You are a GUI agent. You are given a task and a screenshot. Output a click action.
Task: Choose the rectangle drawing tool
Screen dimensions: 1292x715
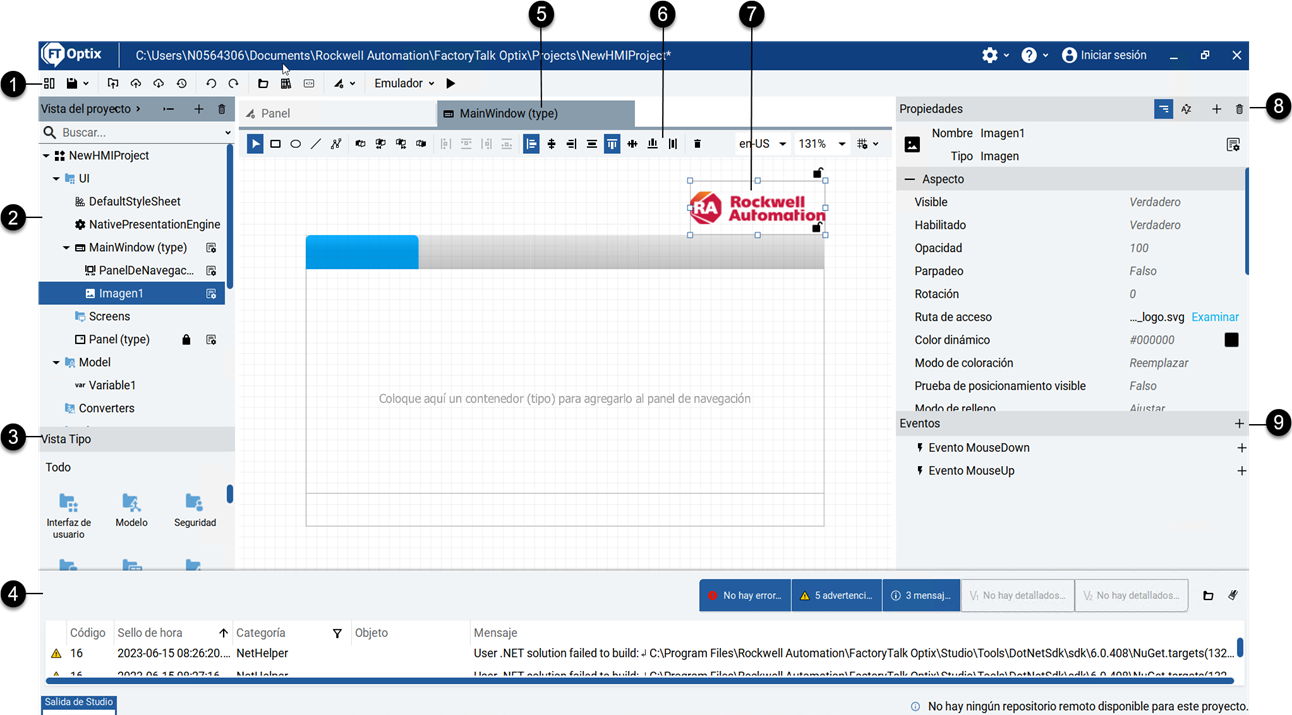[x=275, y=144]
